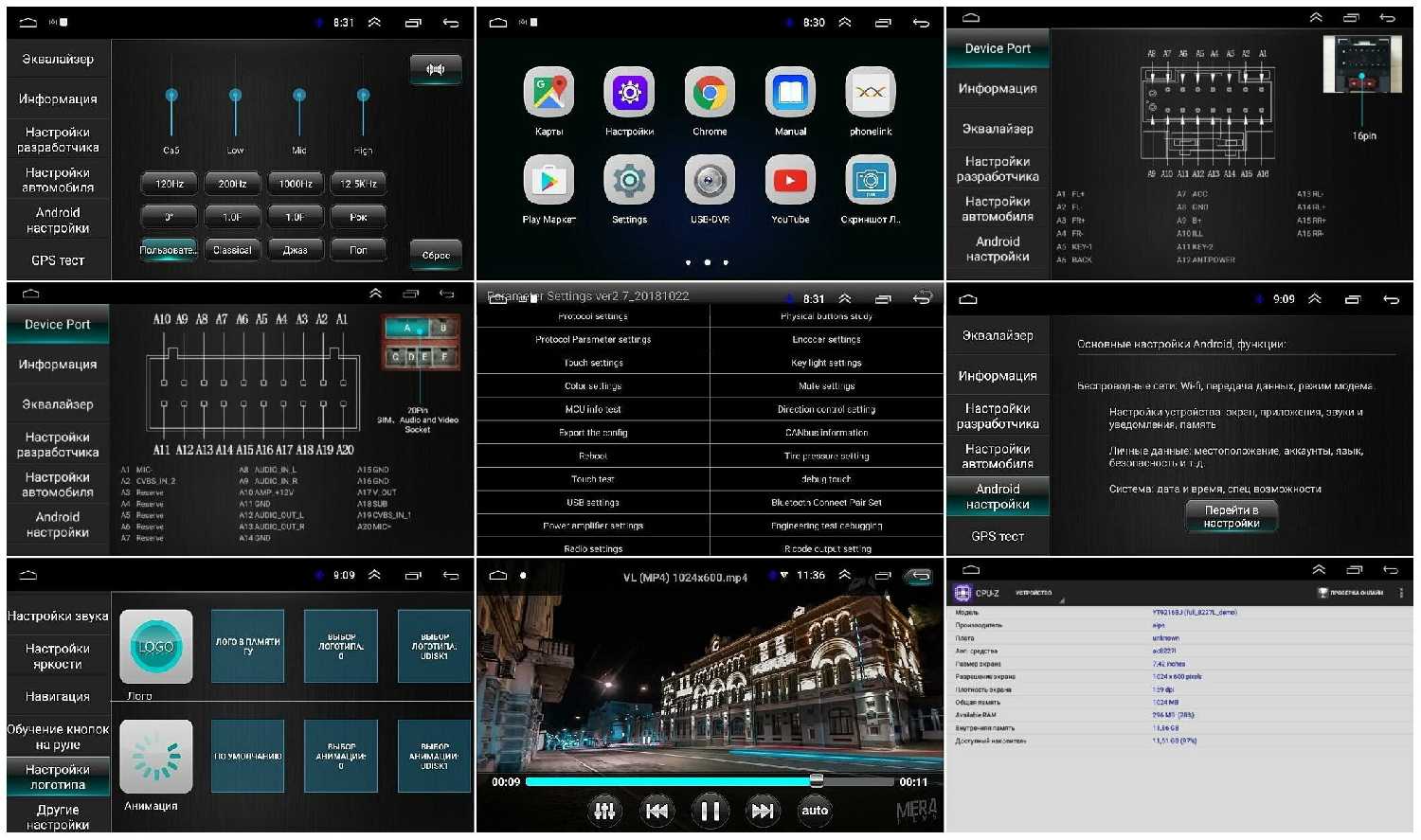1421x840 pixels.
Task: Open the Настройки звука sidebar tab
Action: (x=58, y=617)
